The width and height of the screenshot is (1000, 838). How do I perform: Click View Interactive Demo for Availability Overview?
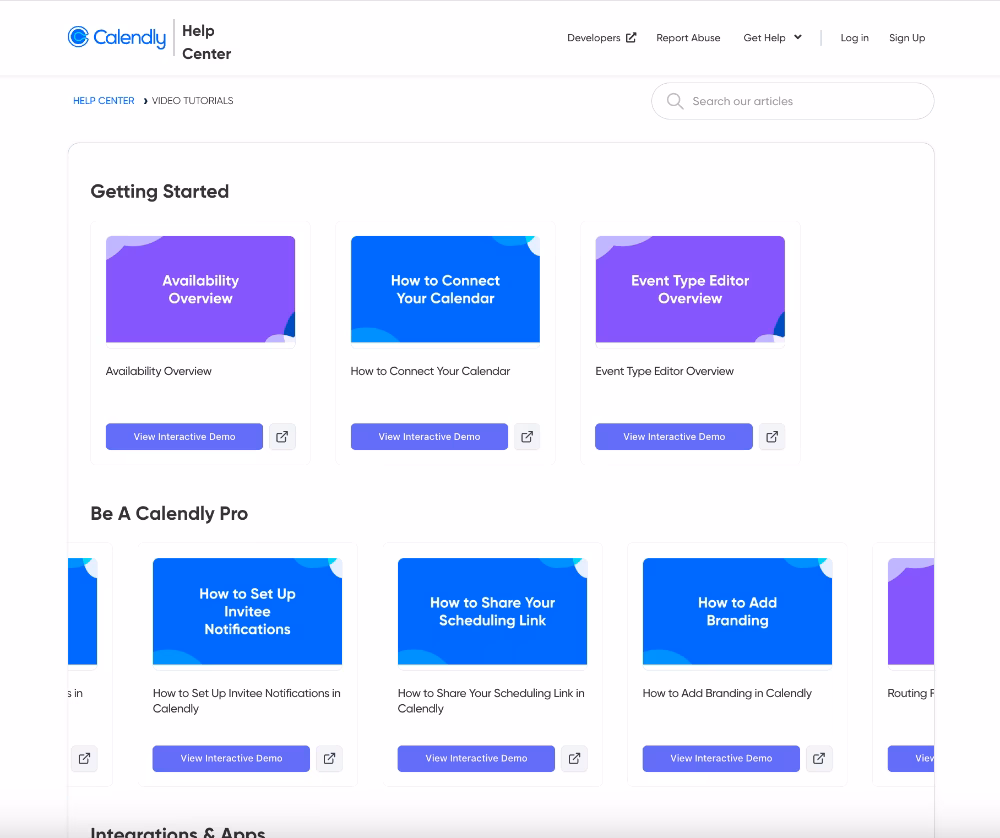(184, 436)
